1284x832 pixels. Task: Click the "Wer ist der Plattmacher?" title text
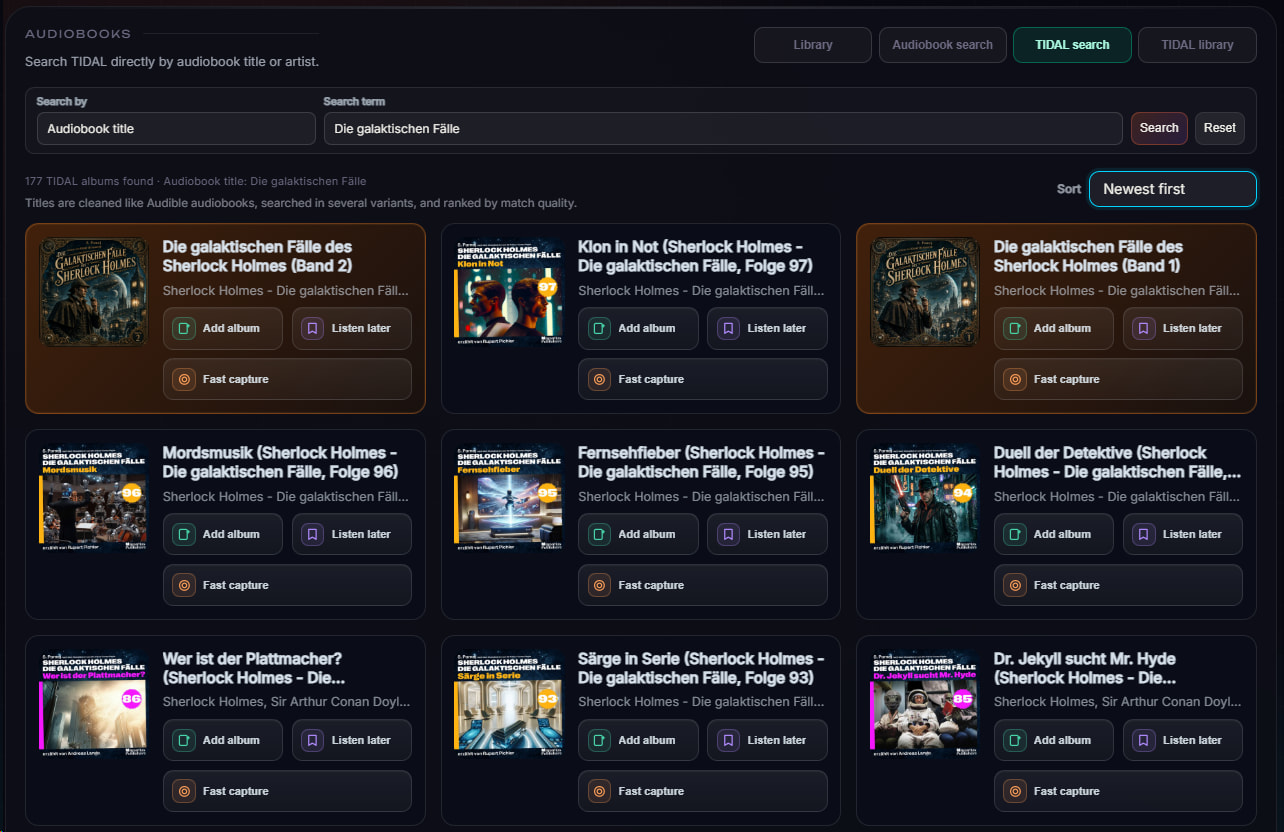pos(254,668)
